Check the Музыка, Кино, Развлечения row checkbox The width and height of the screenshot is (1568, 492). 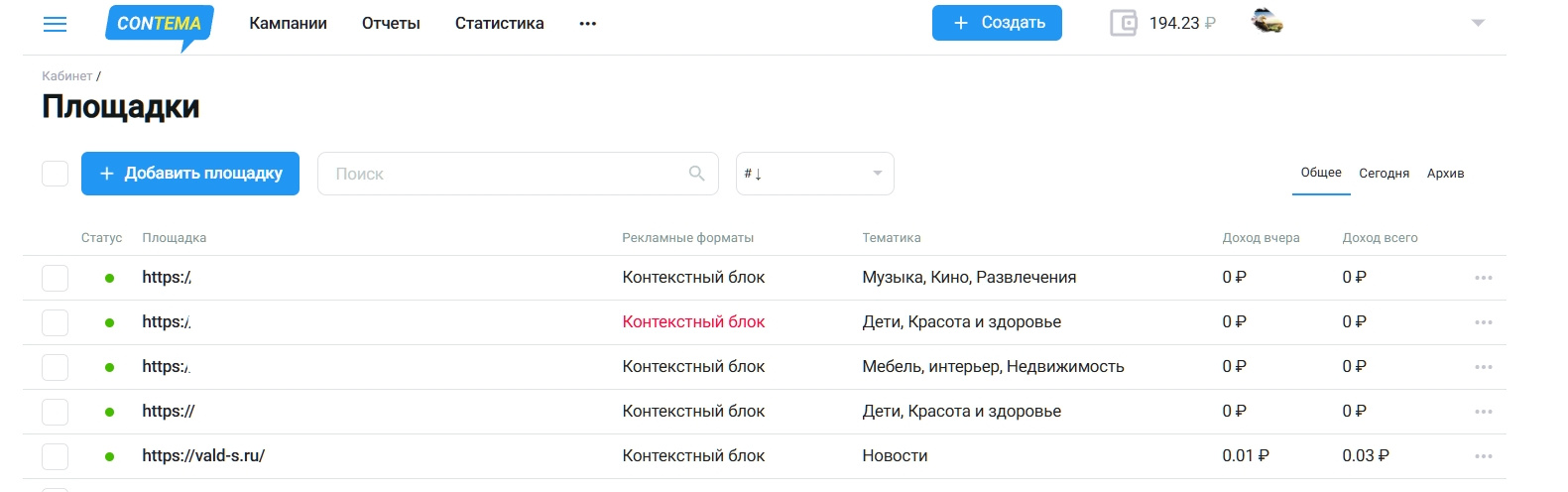[56, 278]
